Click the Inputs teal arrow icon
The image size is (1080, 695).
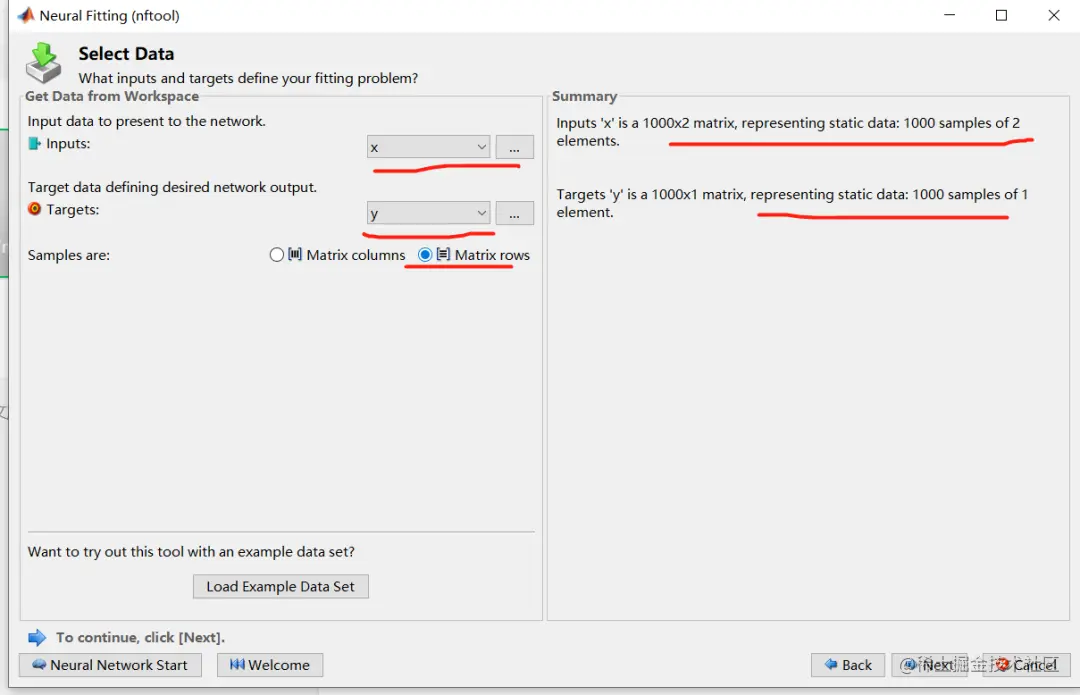[34, 143]
